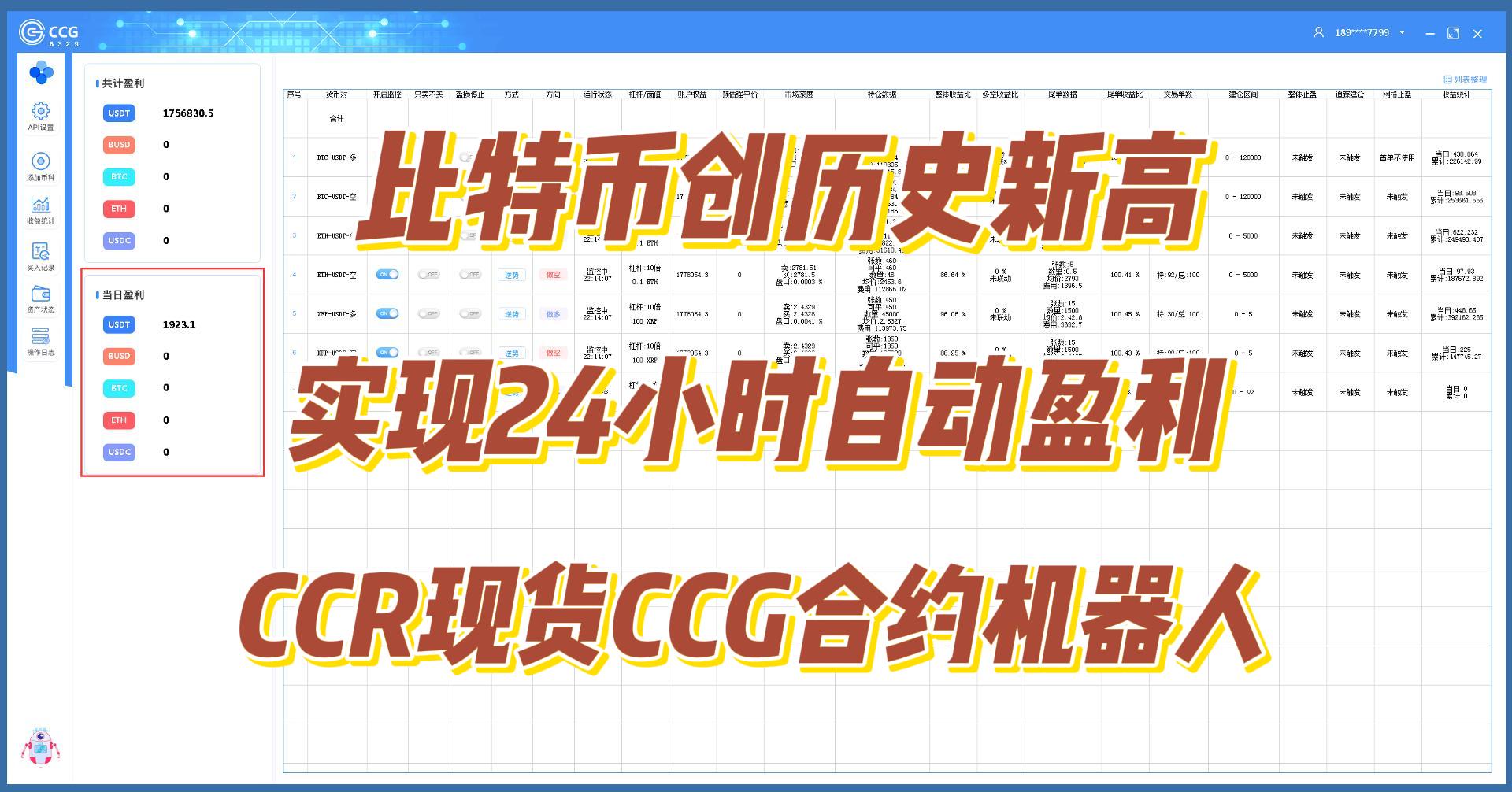
Task: Click 逆势 button in ETH-USDT-空 row
Action: point(512,275)
